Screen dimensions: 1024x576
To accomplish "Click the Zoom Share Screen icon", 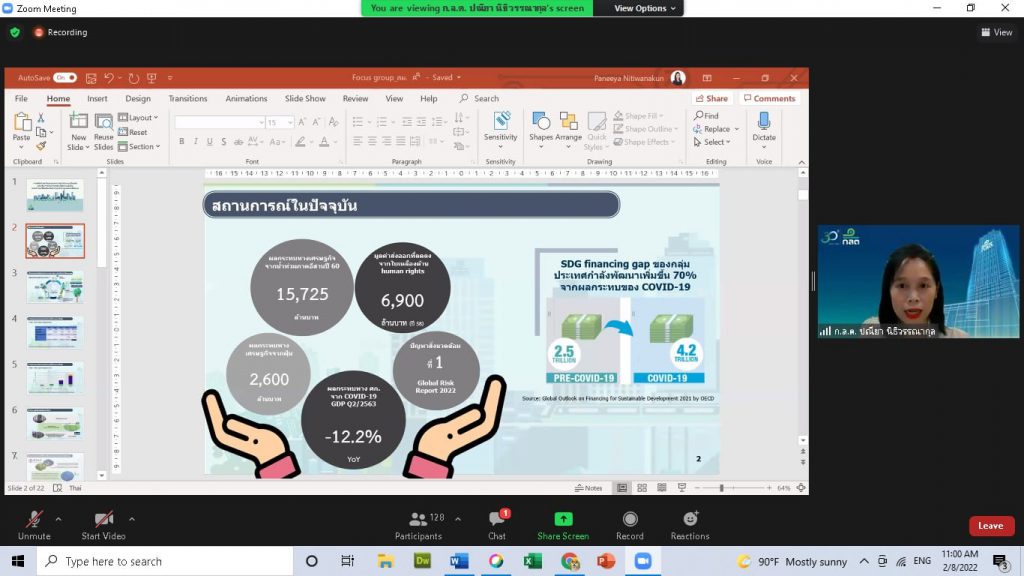I will [563, 519].
